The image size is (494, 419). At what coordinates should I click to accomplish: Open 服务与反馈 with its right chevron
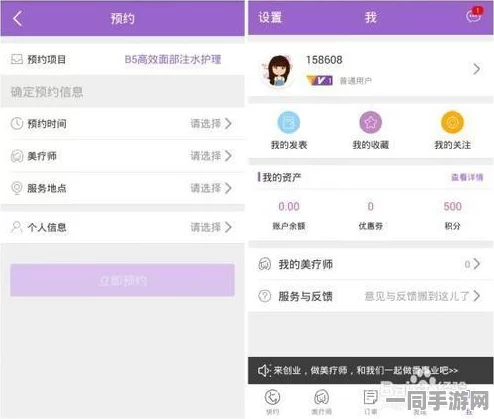[477, 296]
